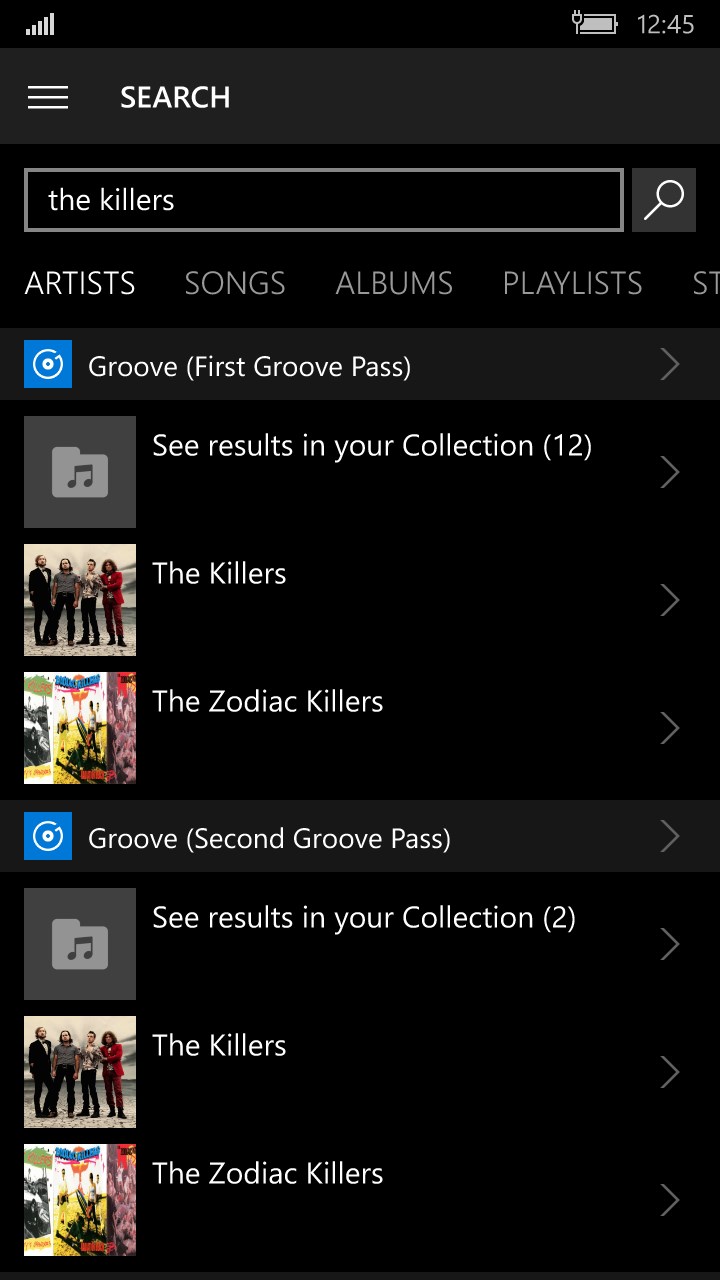Open chevron next to Collection (12) results
Viewport: 720px width, 1280px height.
[670, 472]
